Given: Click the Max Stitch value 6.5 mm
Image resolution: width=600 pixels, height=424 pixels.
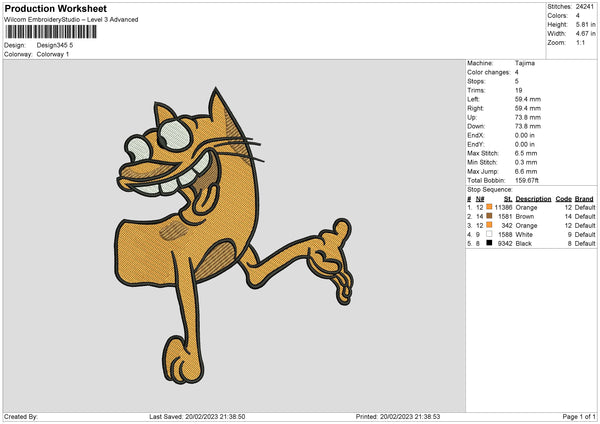Looking at the screenshot, I should (x=526, y=153).
